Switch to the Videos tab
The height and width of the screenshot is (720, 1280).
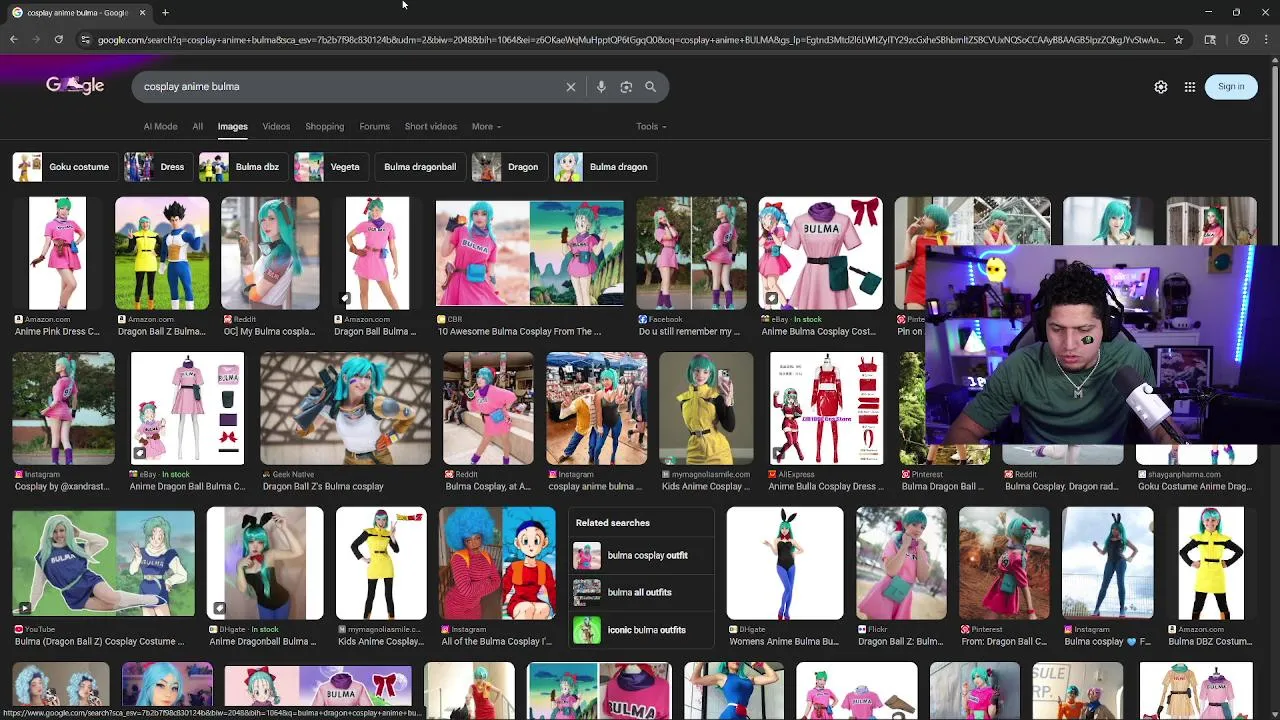[276, 127]
